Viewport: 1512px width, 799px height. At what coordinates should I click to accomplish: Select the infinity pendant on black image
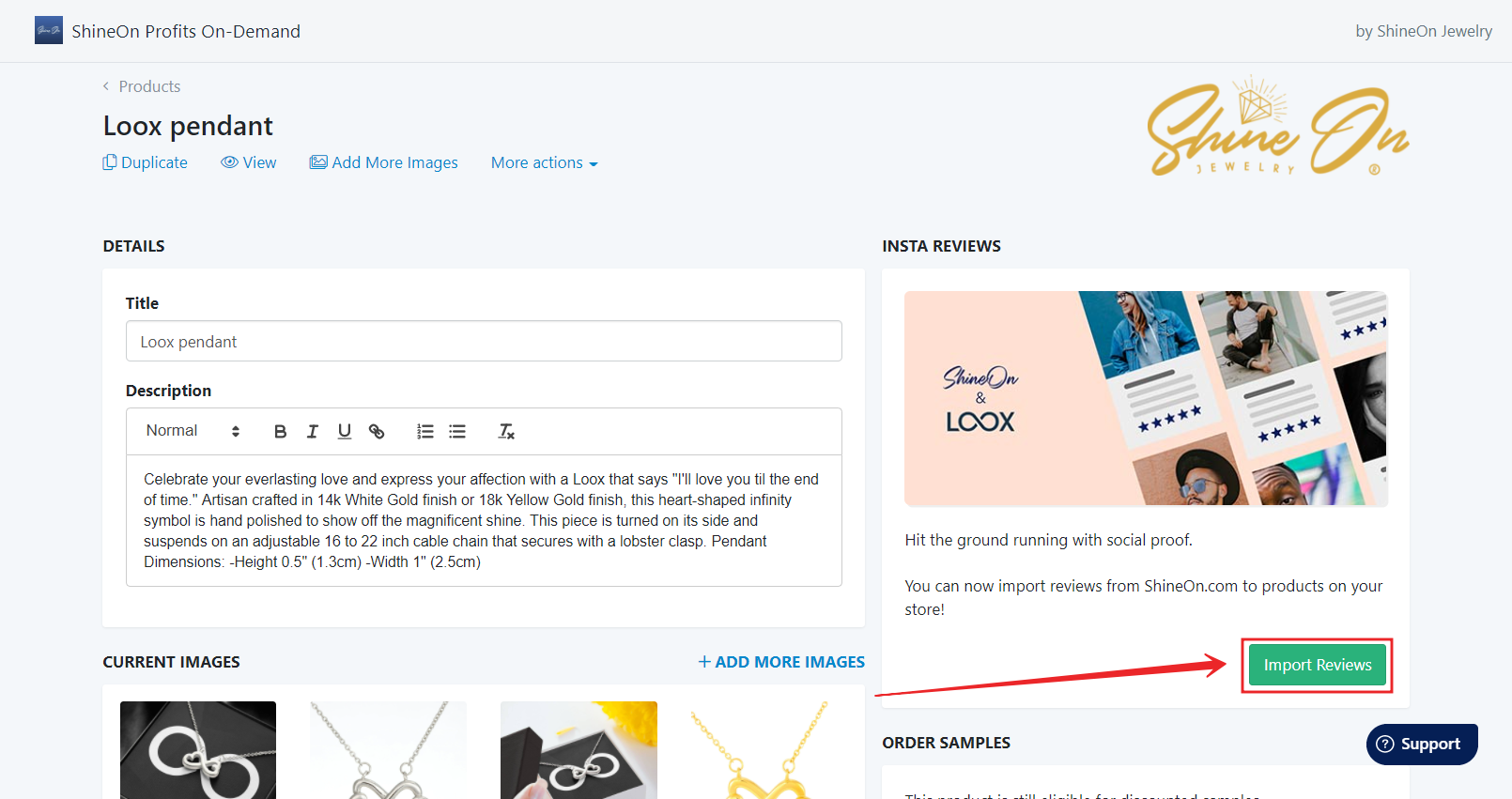pyautogui.click(x=198, y=750)
